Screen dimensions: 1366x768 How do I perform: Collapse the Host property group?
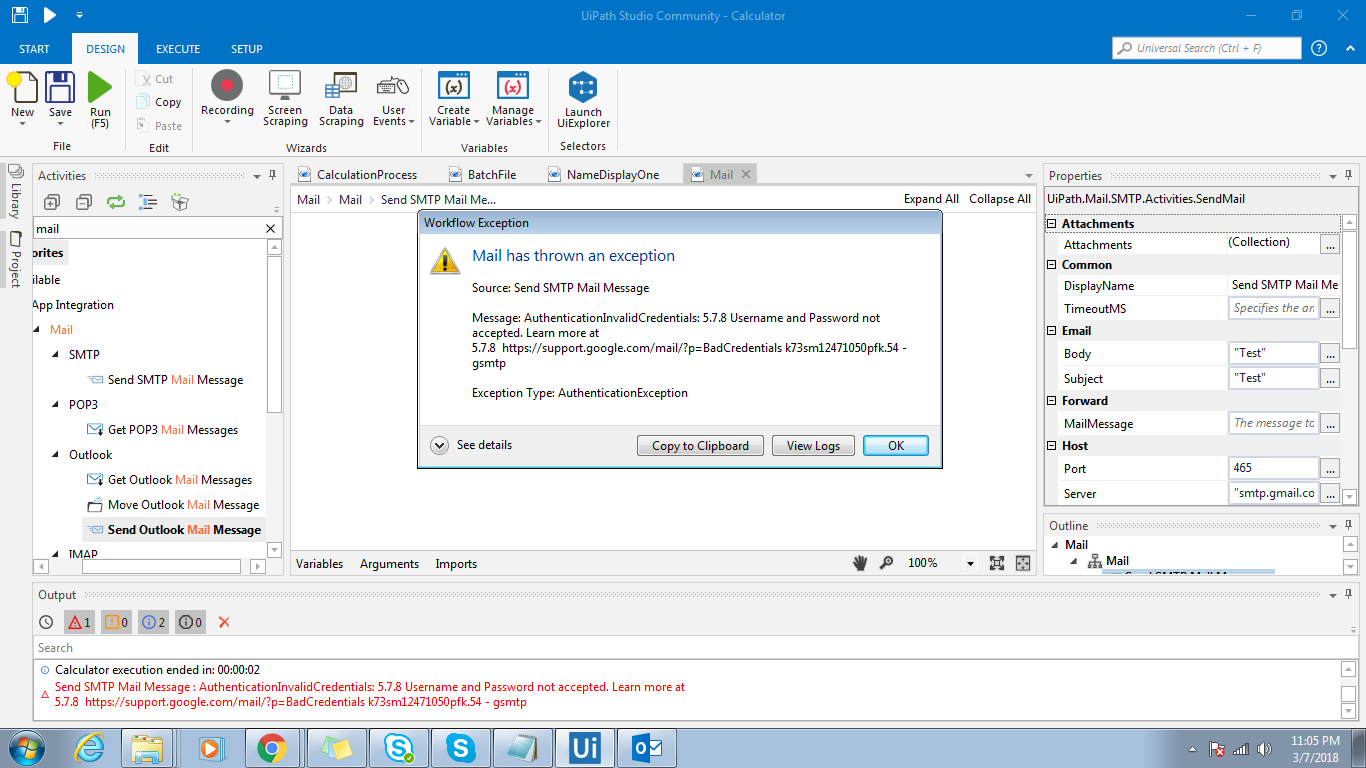[x=1052, y=446]
